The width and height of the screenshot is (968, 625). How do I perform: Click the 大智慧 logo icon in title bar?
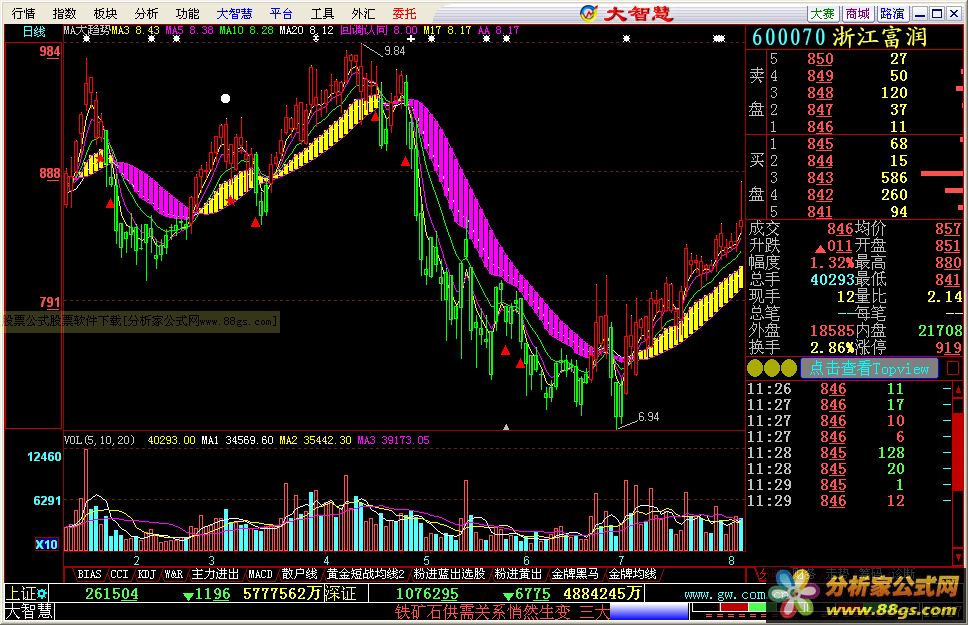pyautogui.click(x=590, y=13)
